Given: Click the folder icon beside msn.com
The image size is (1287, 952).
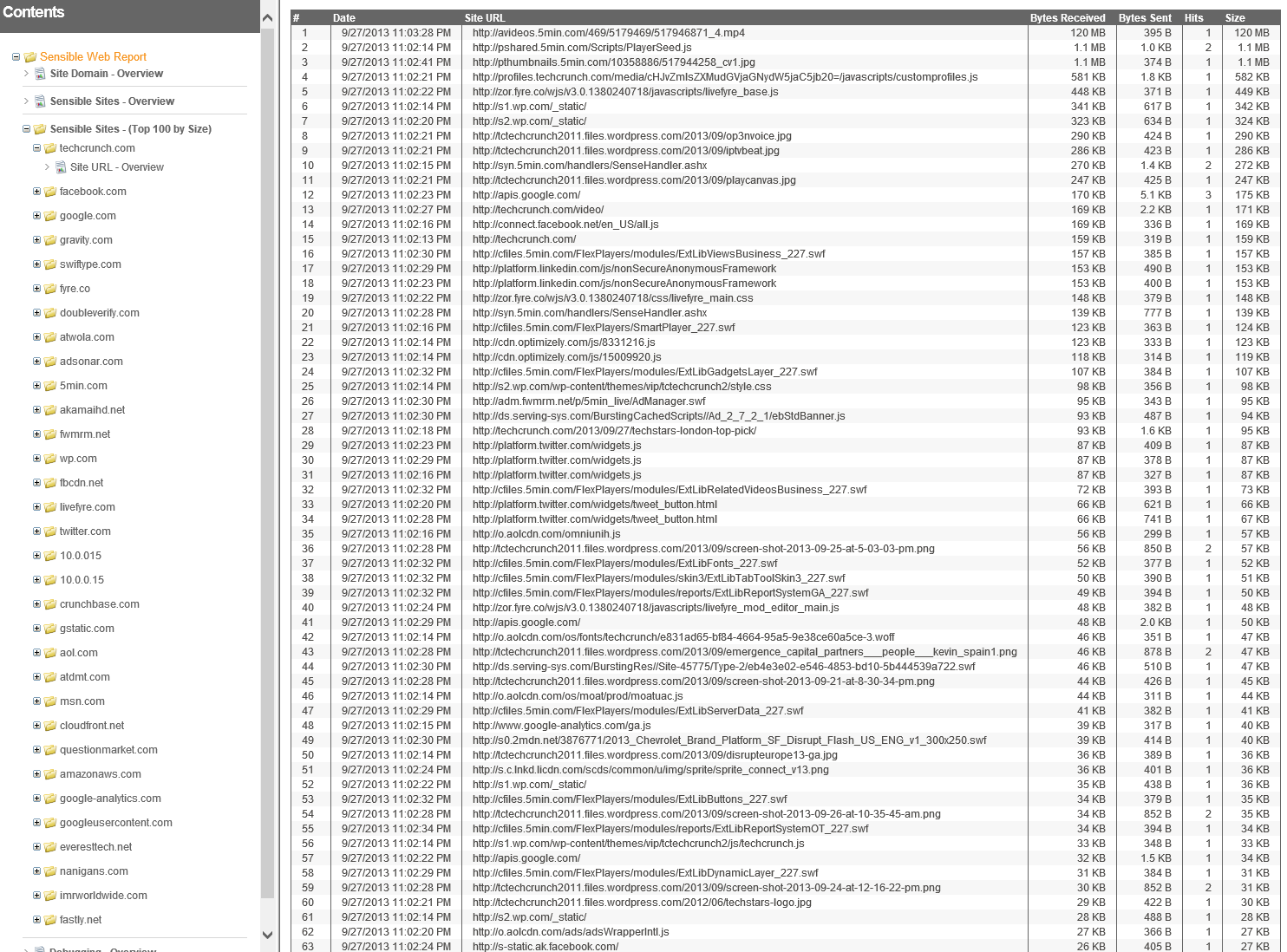Looking at the screenshot, I should (50, 701).
